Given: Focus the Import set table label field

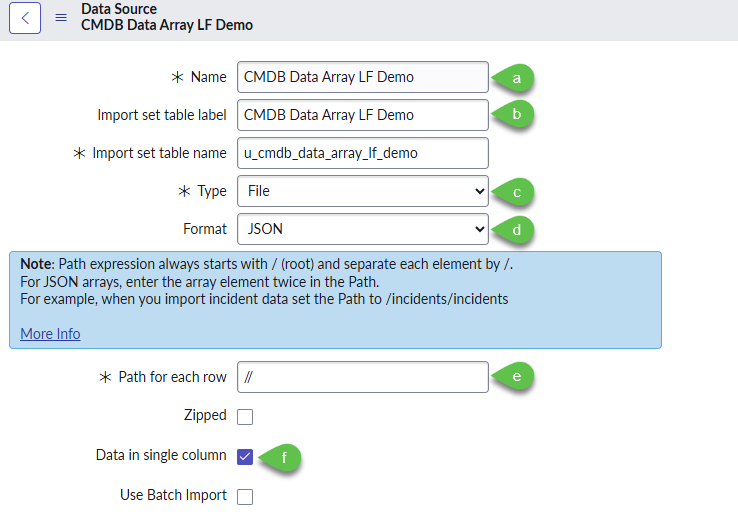Looking at the screenshot, I should tap(362, 115).
